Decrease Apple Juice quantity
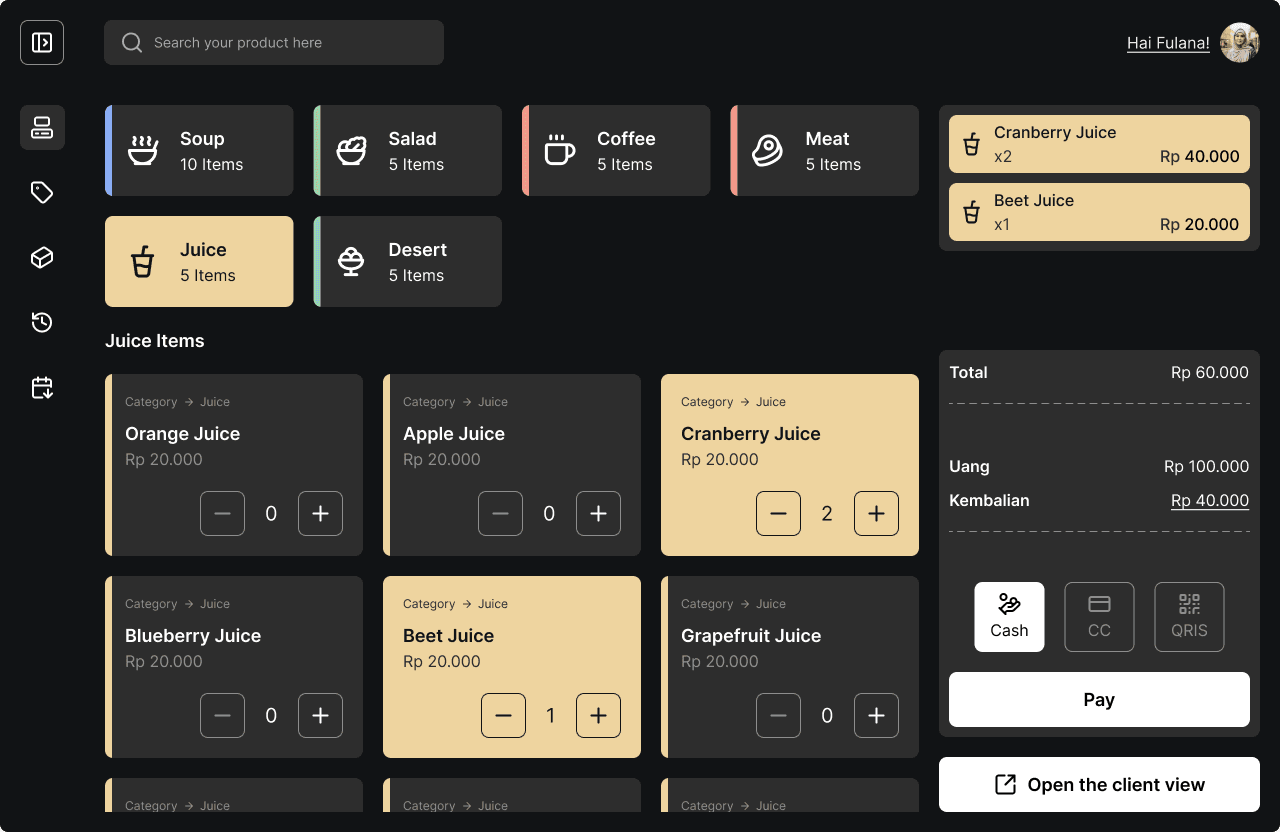The image size is (1280, 832). 500,514
